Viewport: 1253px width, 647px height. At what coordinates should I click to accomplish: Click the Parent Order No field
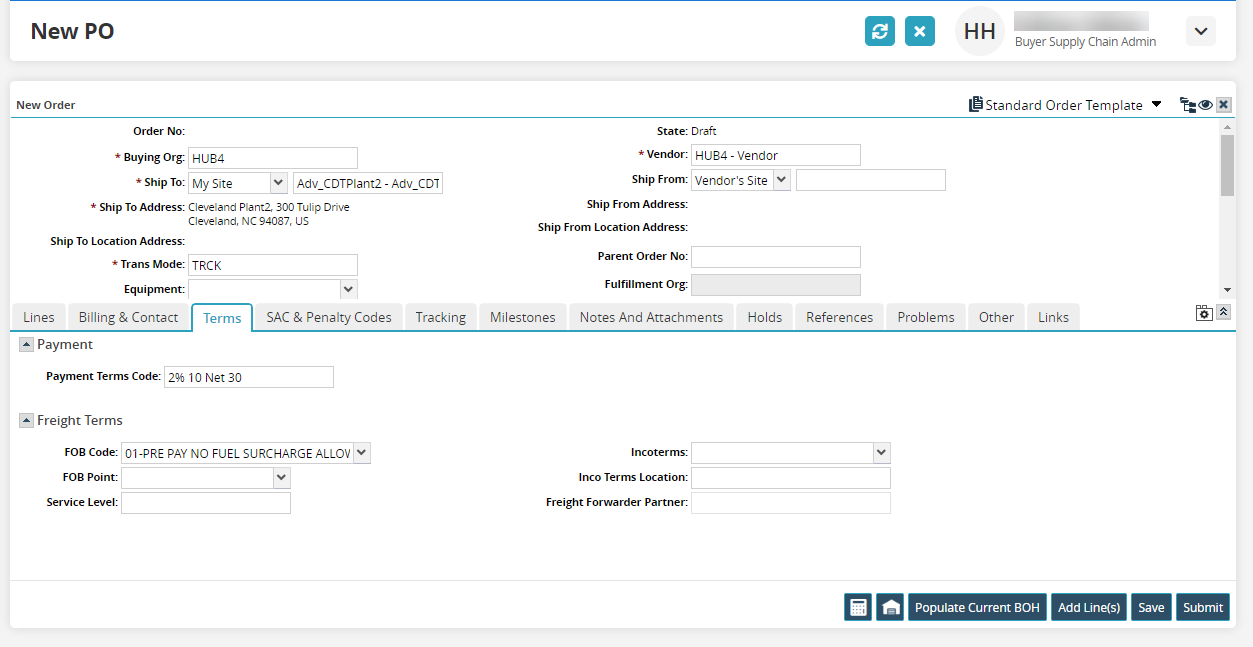[x=776, y=257]
